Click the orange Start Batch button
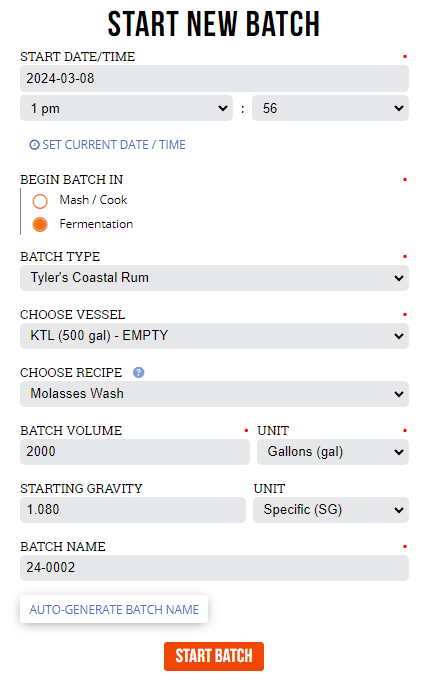 click(x=214, y=656)
